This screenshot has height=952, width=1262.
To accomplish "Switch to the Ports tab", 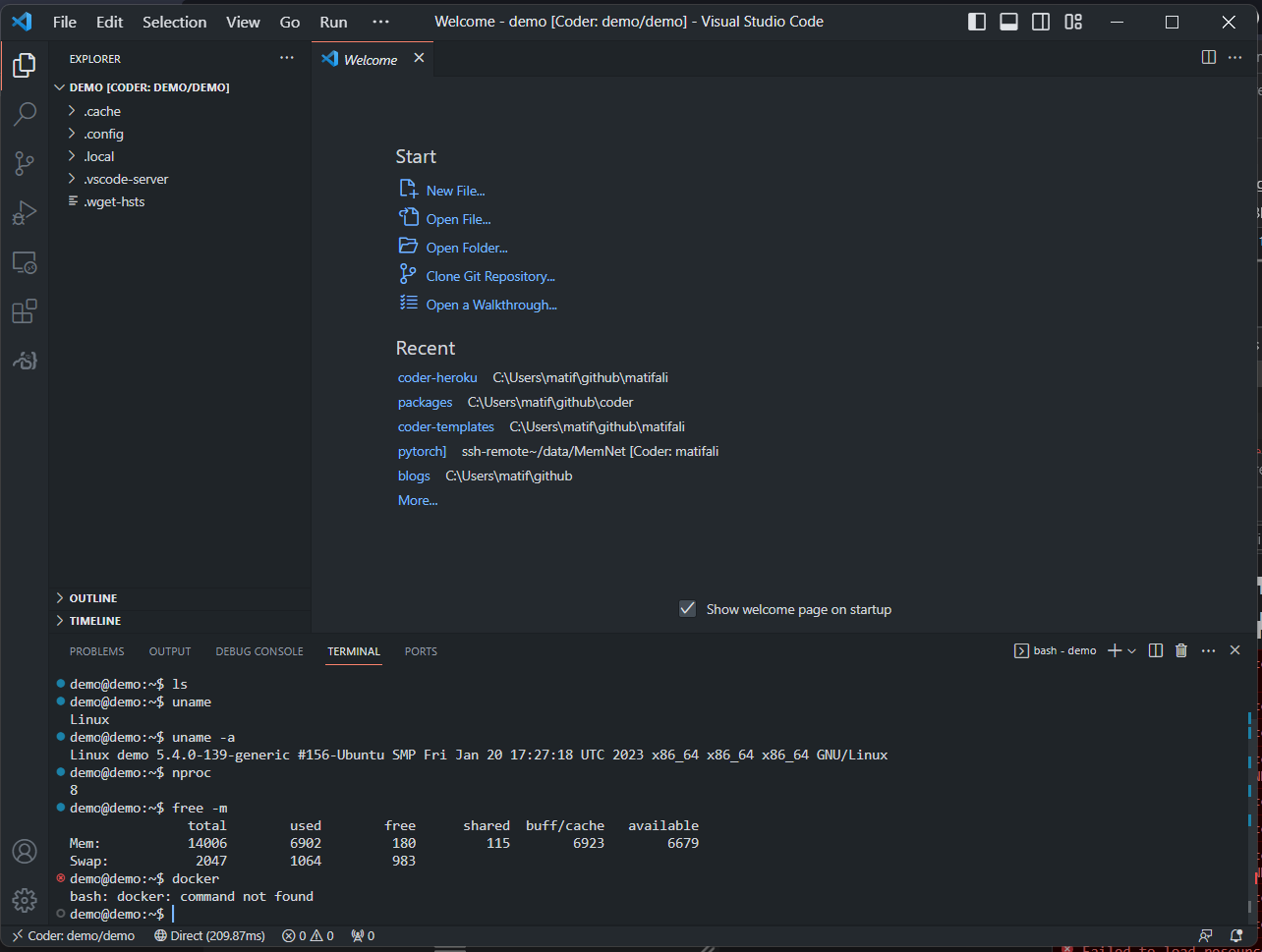I will click(x=421, y=651).
